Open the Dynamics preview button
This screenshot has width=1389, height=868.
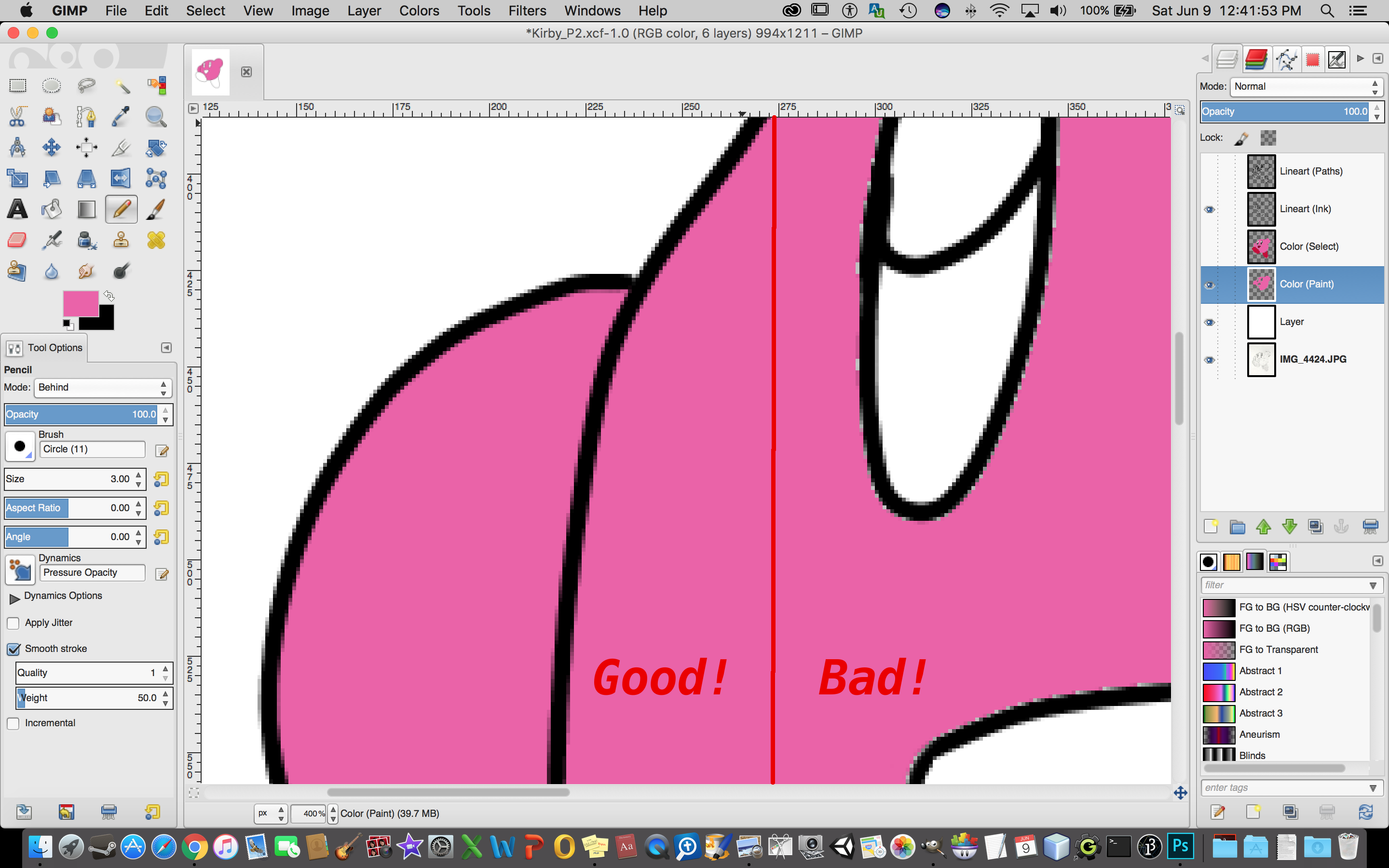point(19,570)
